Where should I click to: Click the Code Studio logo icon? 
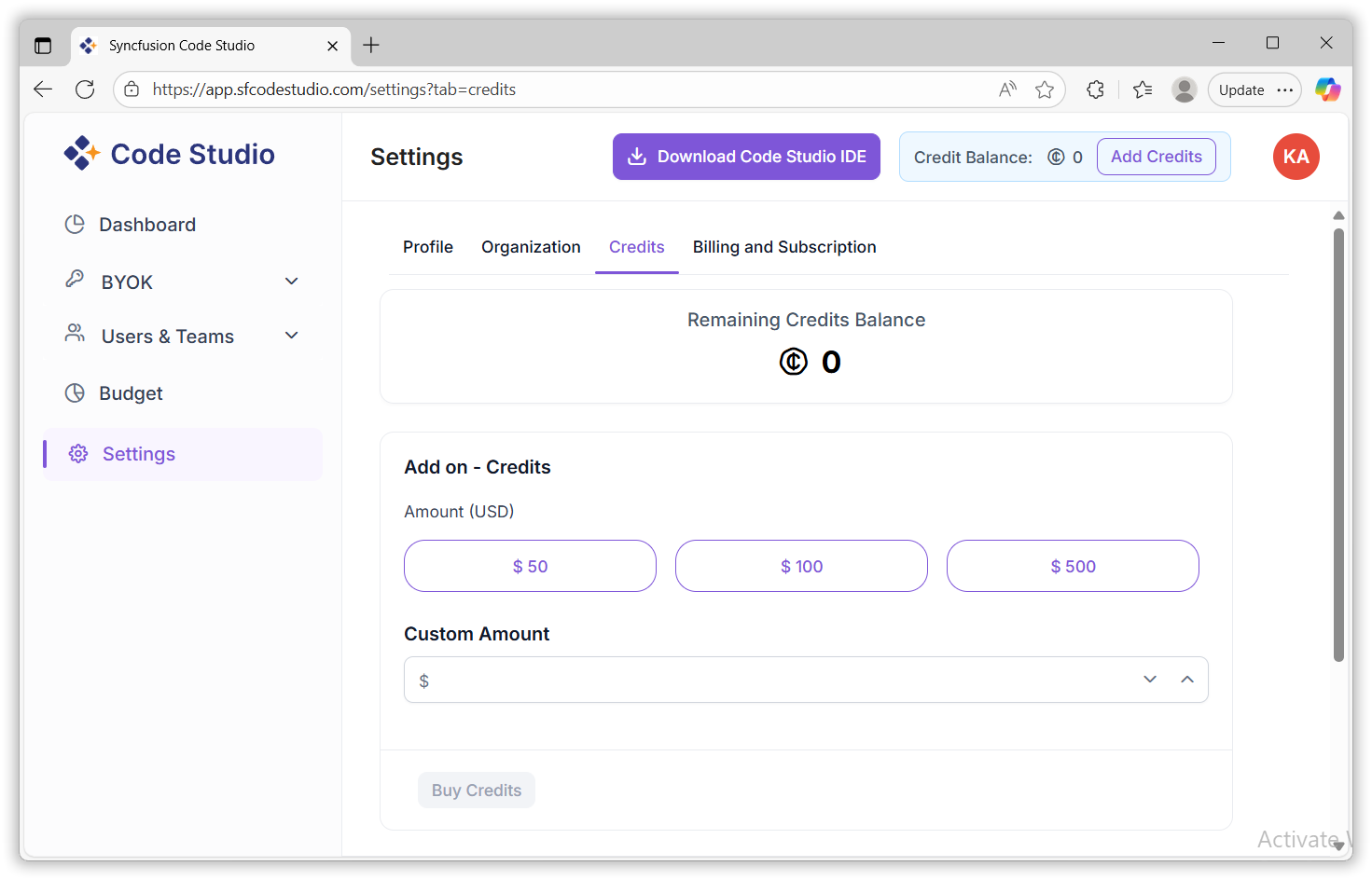click(x=82, y=154)
